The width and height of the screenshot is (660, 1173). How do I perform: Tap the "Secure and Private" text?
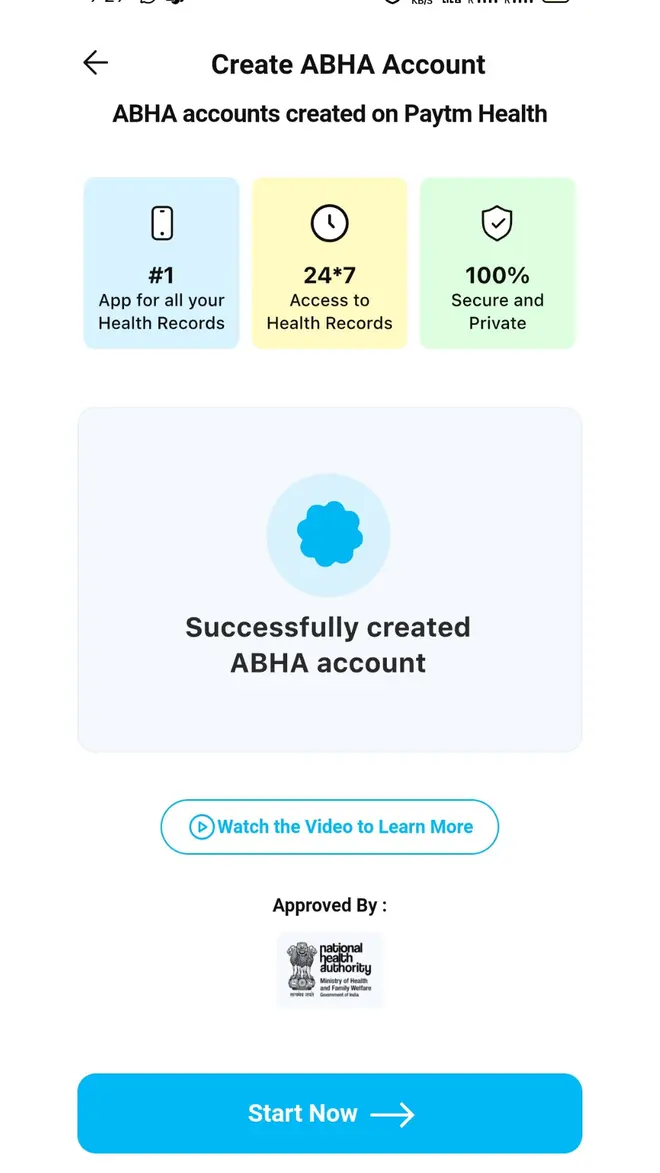497,312
